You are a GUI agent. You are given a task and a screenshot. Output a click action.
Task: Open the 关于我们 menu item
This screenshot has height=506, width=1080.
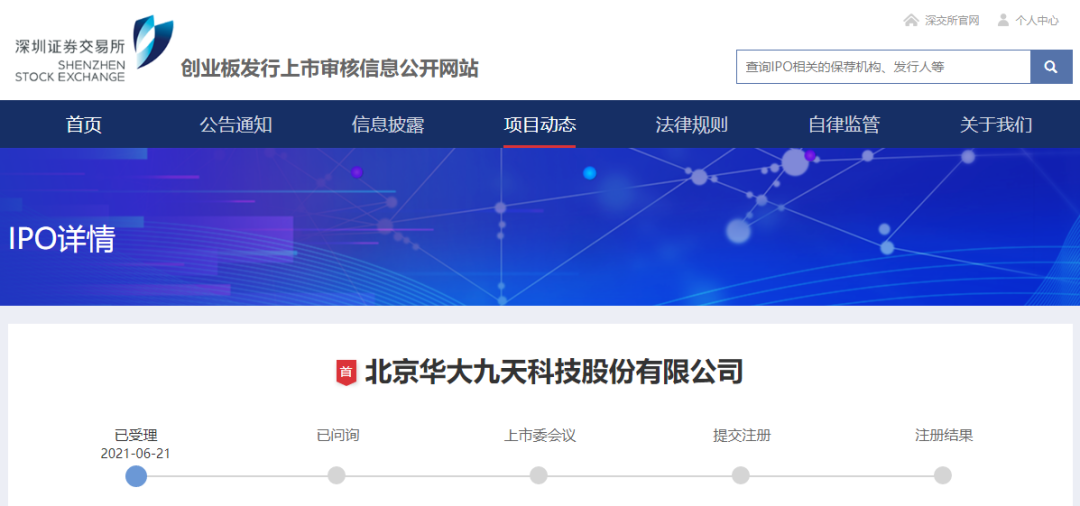point(996,125)
